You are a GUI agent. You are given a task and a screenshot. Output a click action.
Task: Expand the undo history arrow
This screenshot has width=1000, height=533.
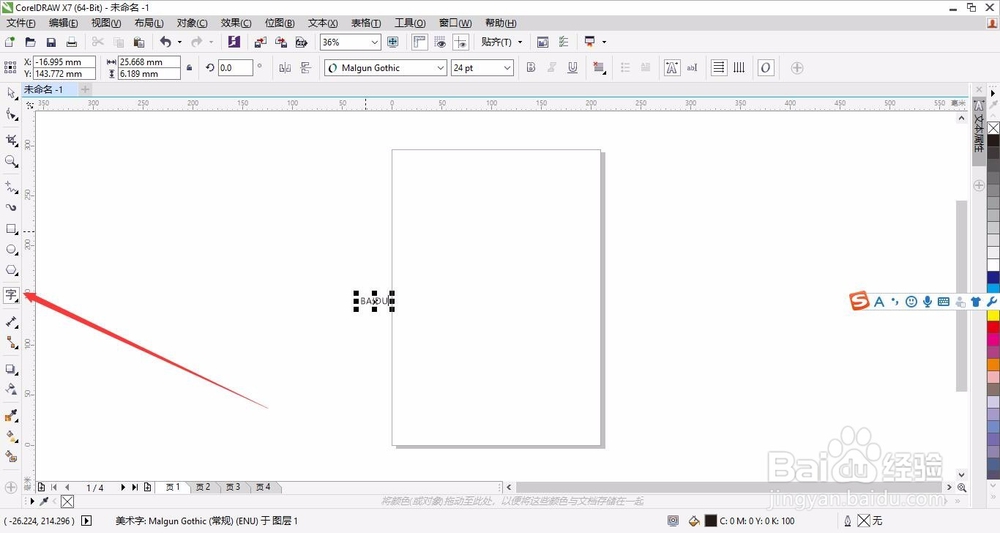[179, 42]
